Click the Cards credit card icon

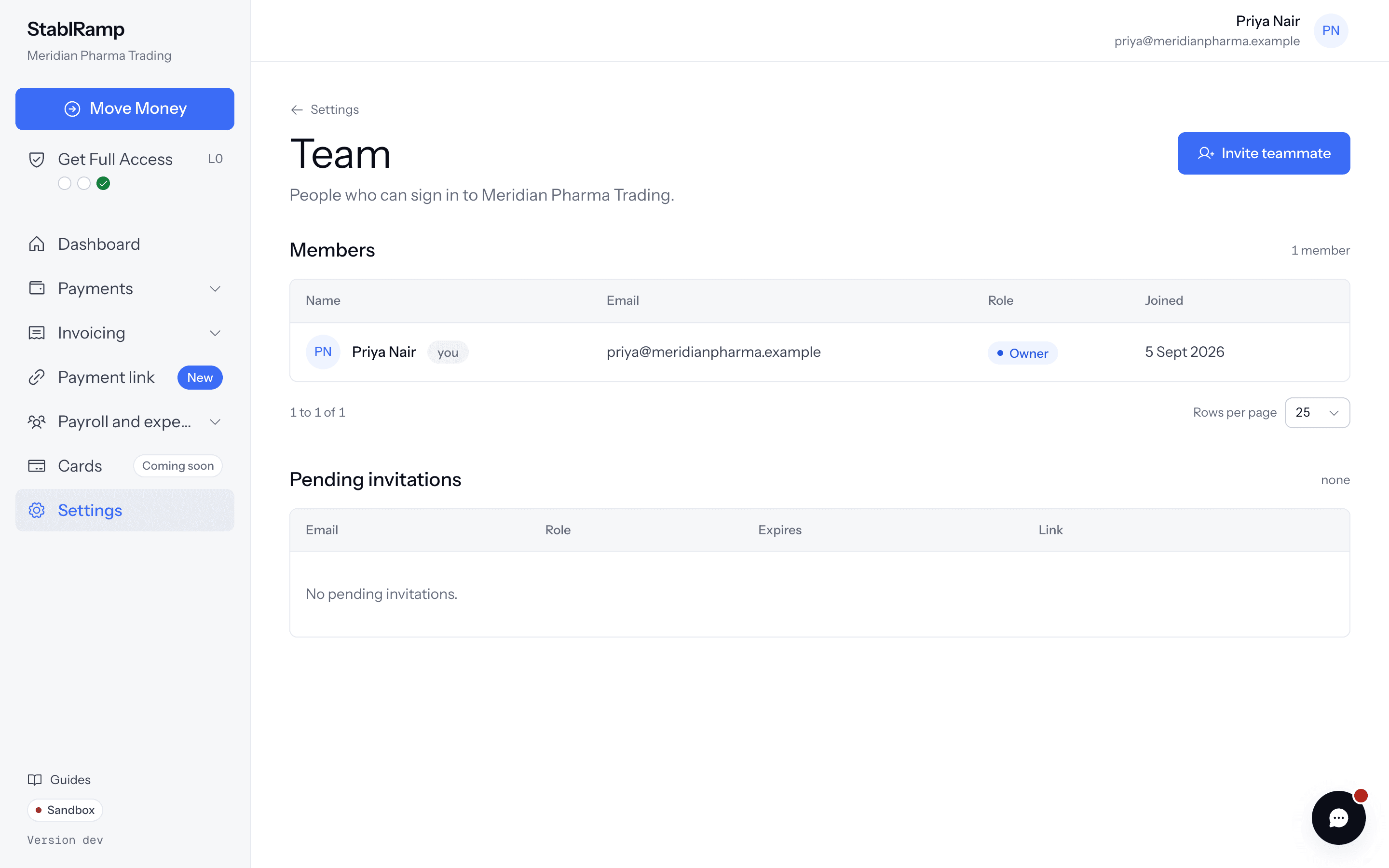37,465
